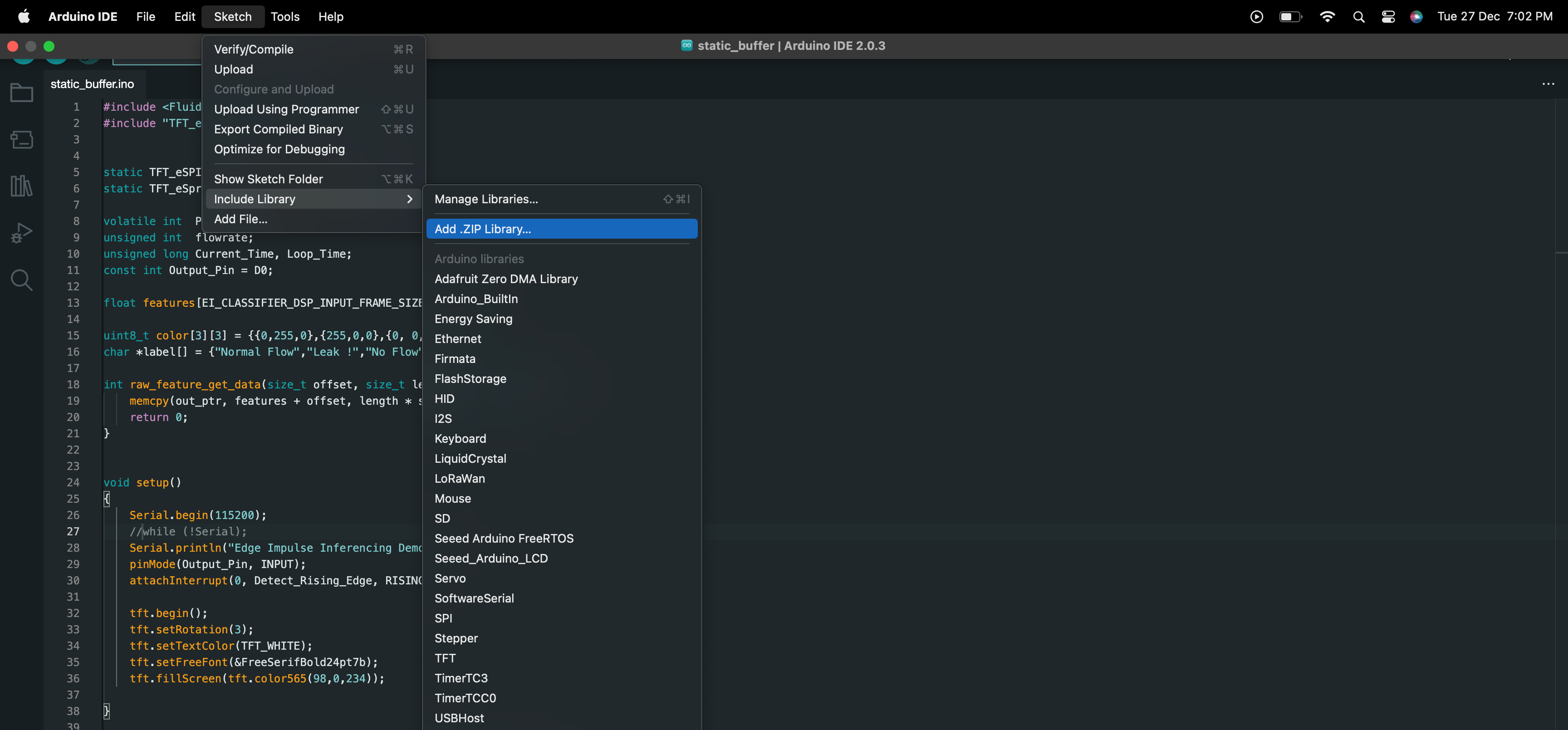Click the code line 'void setup()'
1568x730 pixels.
[142, 483]
